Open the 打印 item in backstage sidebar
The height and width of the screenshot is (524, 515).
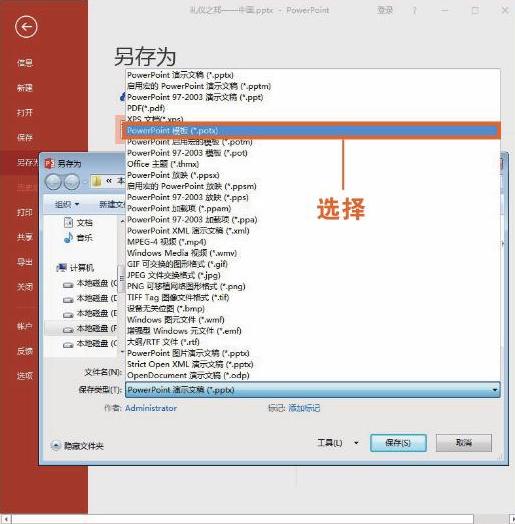pyautogui.click(x=25, y=212)
